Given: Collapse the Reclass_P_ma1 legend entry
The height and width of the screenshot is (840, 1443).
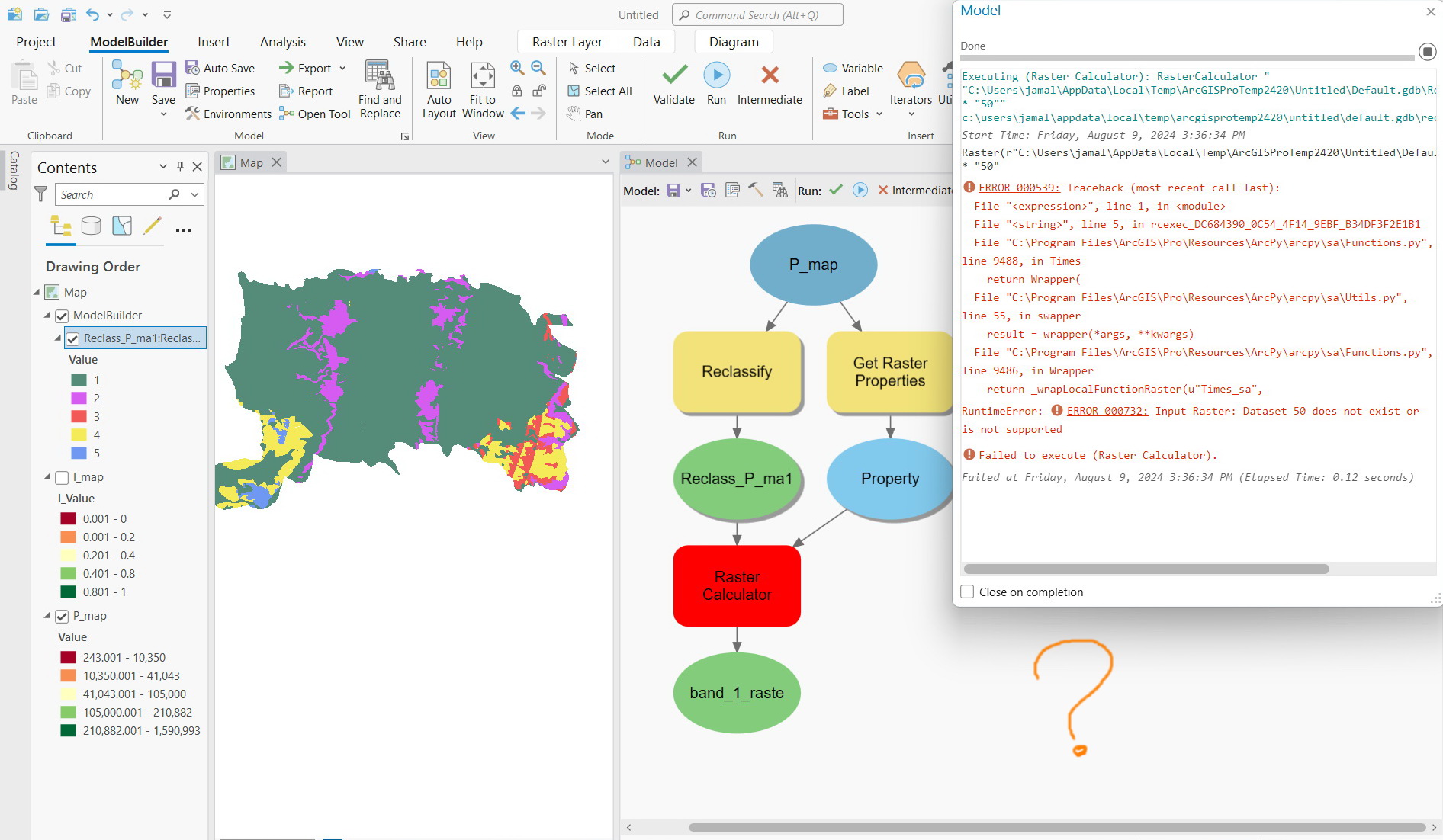Looking at the screenshot, I should pos(58,338).
